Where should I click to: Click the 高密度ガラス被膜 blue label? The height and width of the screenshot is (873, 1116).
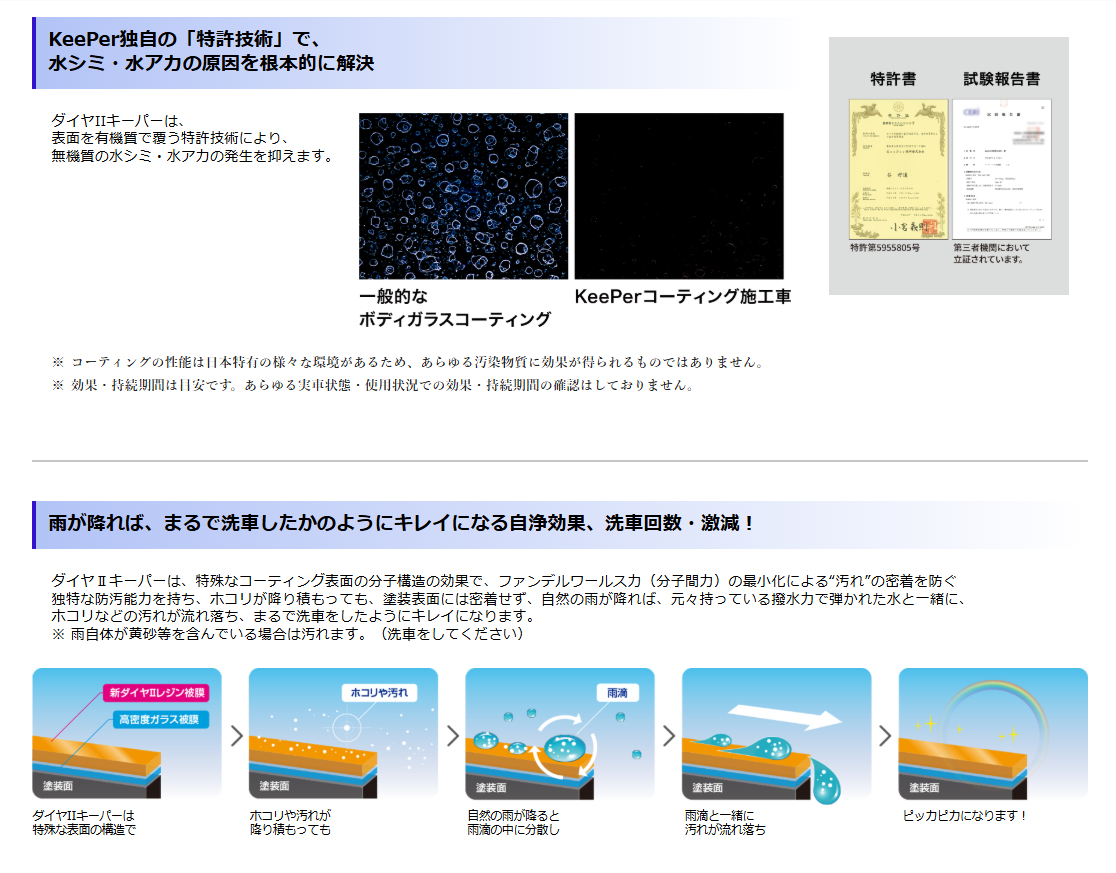(x=159, y=719)
